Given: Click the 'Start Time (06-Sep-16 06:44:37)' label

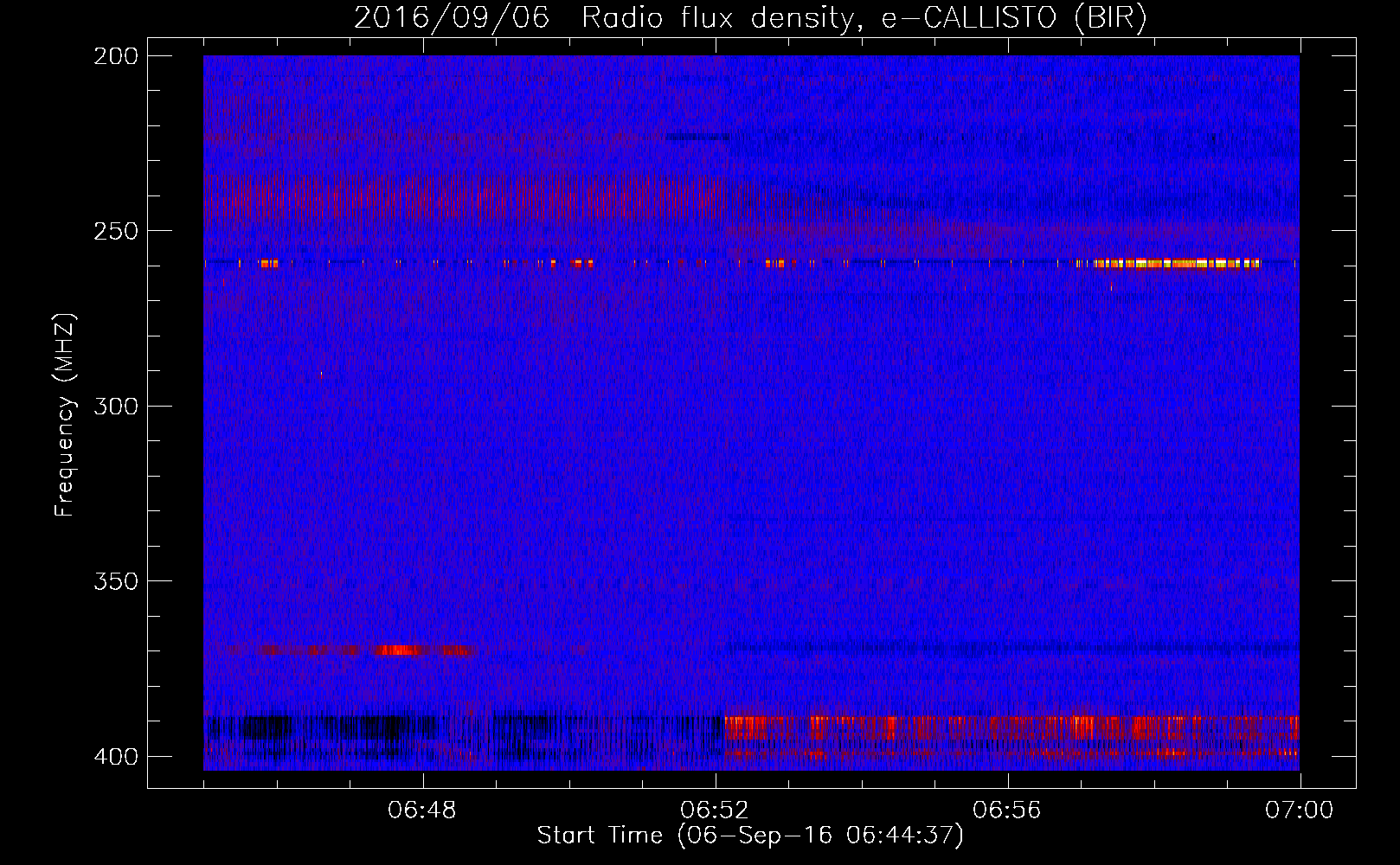Looking at the screenshot, I should pyautogui.click(x=750, y=836).
